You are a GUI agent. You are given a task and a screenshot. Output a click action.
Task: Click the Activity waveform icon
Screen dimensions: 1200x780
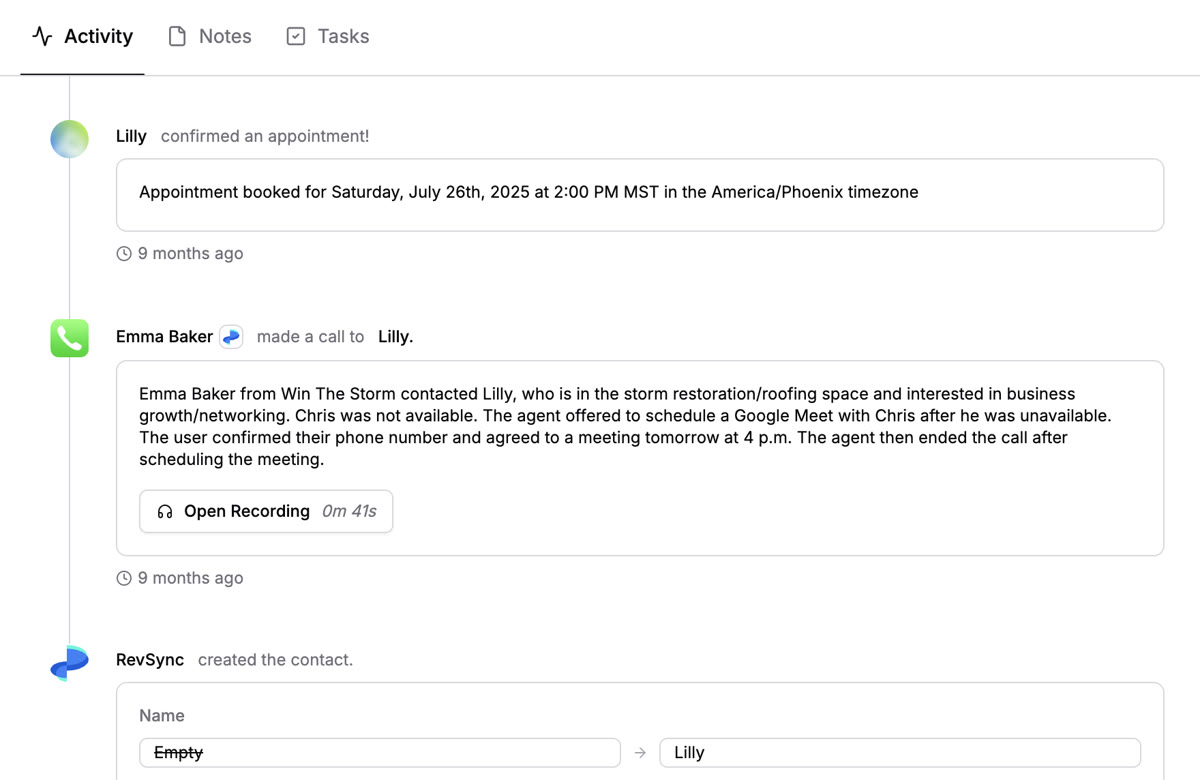(40, 36)
